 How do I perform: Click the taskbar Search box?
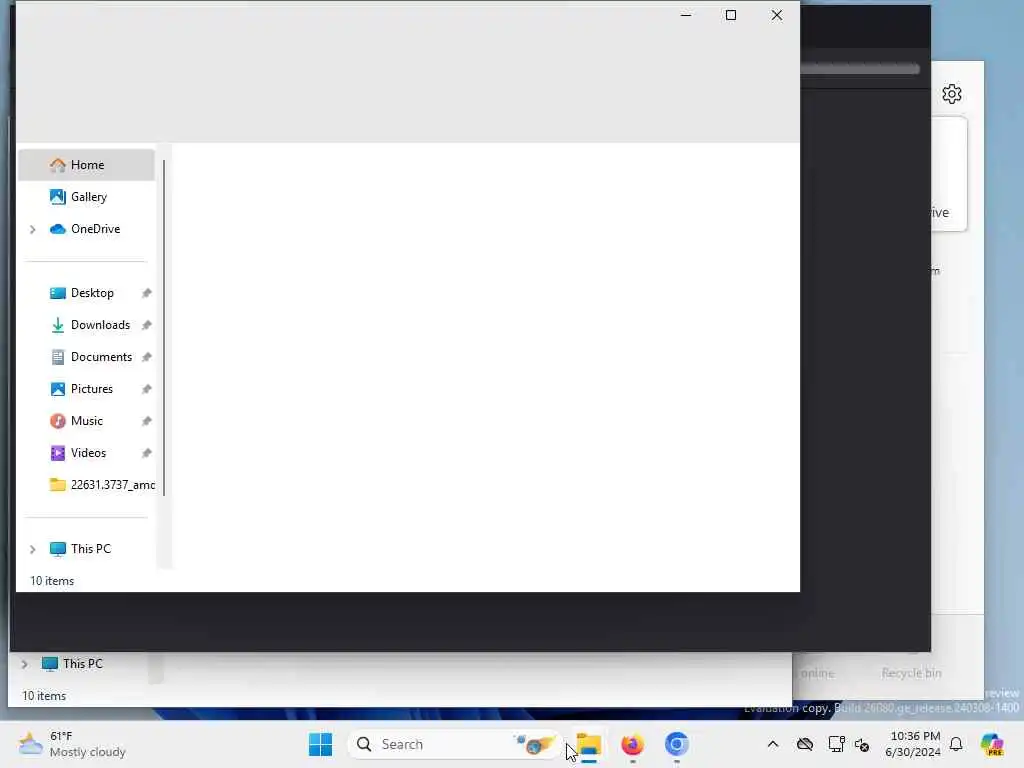click(x=455, y=744)
